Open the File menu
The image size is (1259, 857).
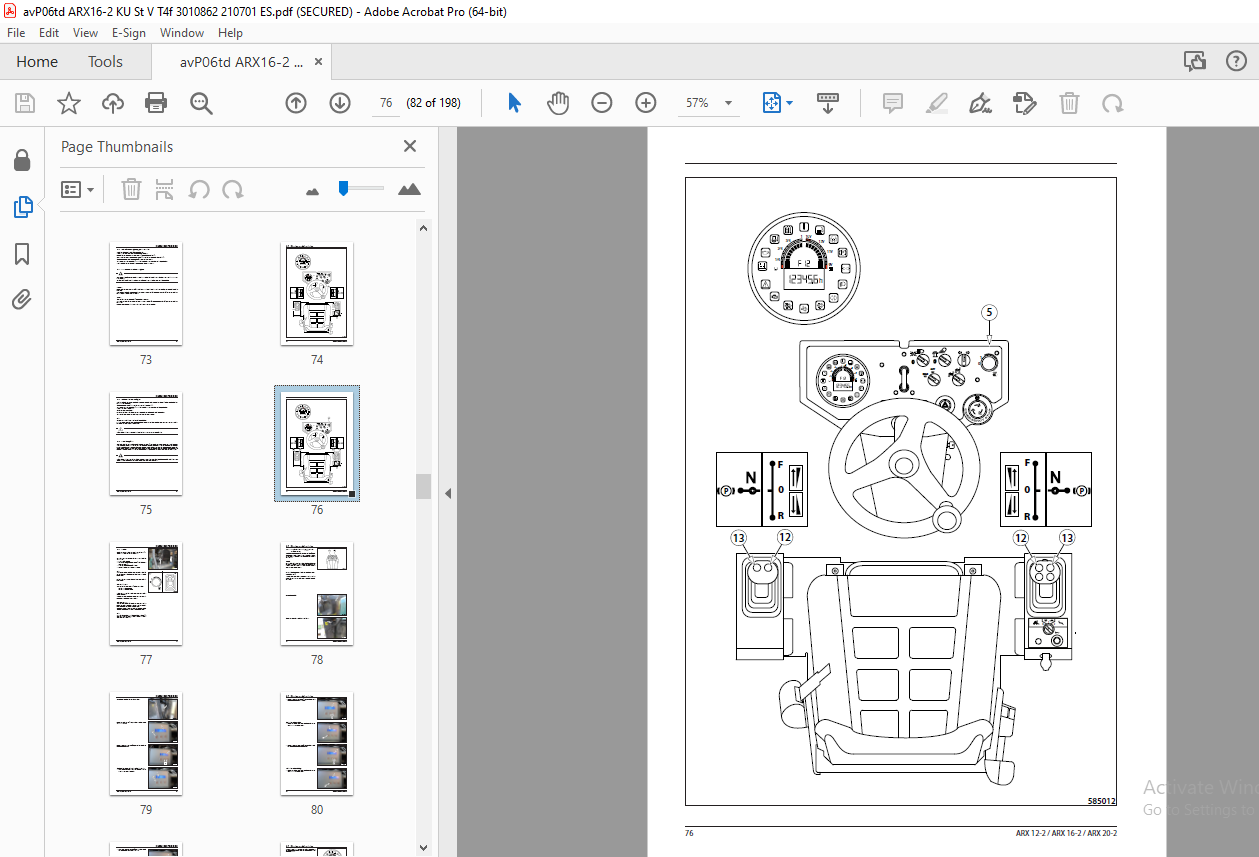point(16,33)
